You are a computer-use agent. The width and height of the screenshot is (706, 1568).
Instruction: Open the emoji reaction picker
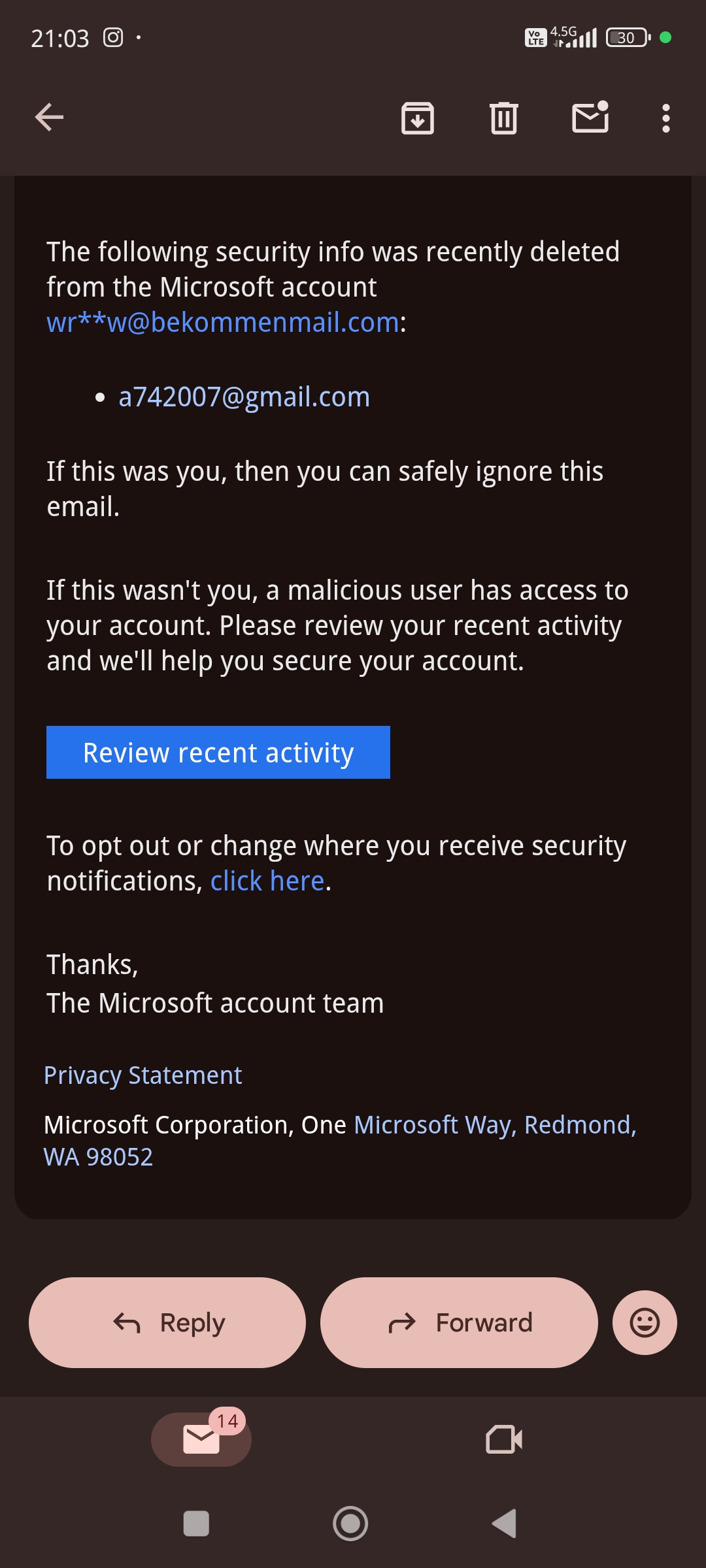pos(644,1322)
